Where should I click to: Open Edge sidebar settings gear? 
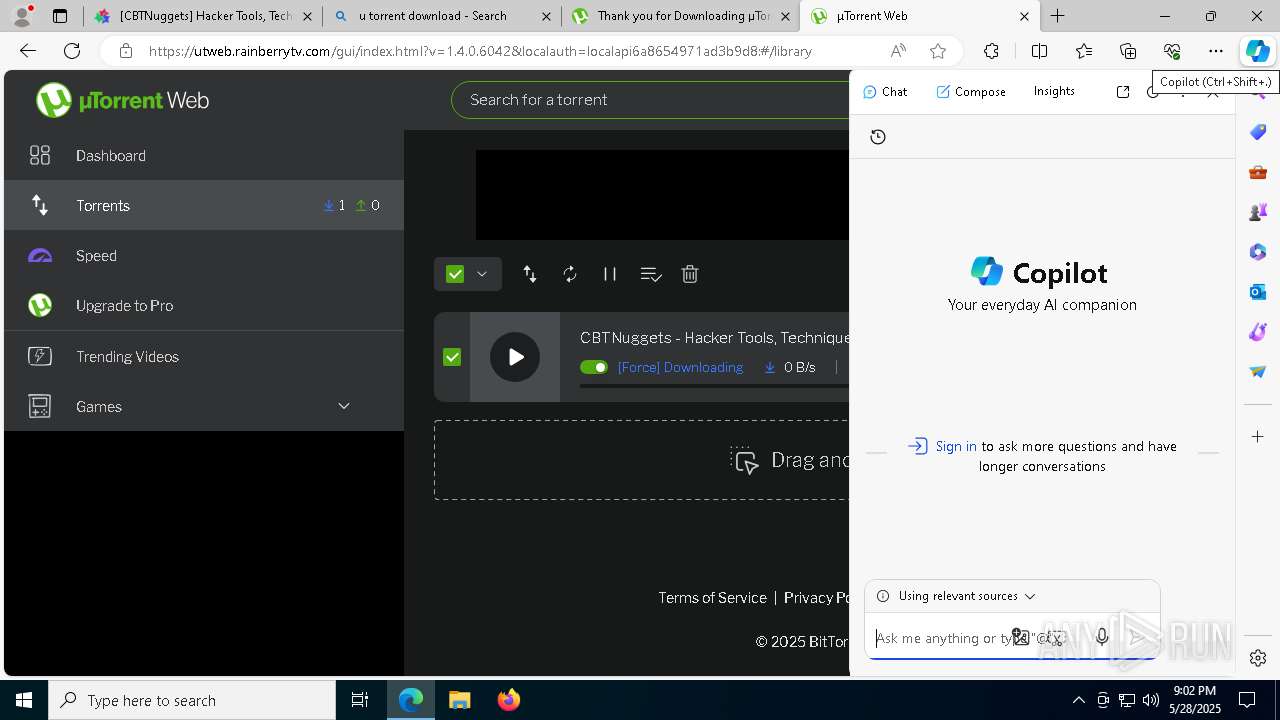(x=1258, y=658)
